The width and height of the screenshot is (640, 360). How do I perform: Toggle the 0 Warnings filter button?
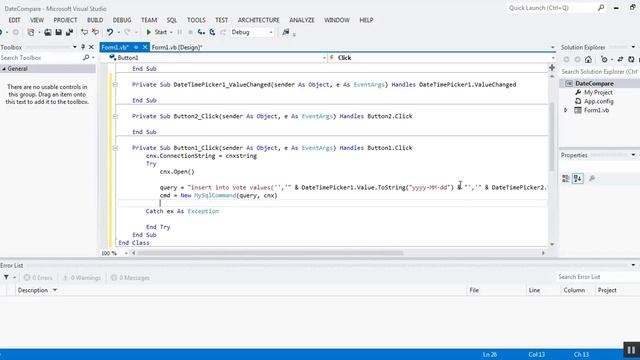click(82, 278)
